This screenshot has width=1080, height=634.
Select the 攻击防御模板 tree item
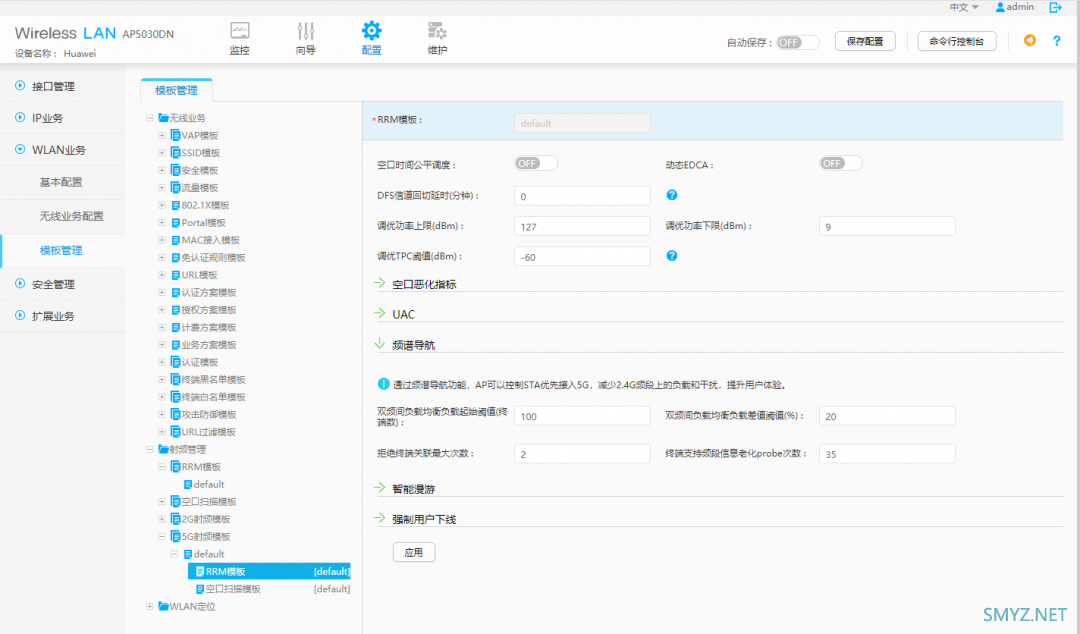pos(209,414)
